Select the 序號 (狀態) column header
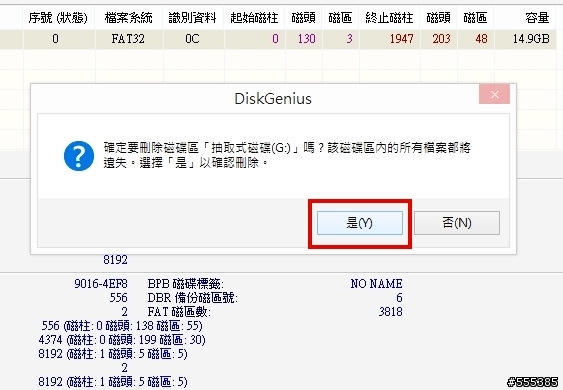Screen dimensions: 563x390 click(x=58, y=18)
